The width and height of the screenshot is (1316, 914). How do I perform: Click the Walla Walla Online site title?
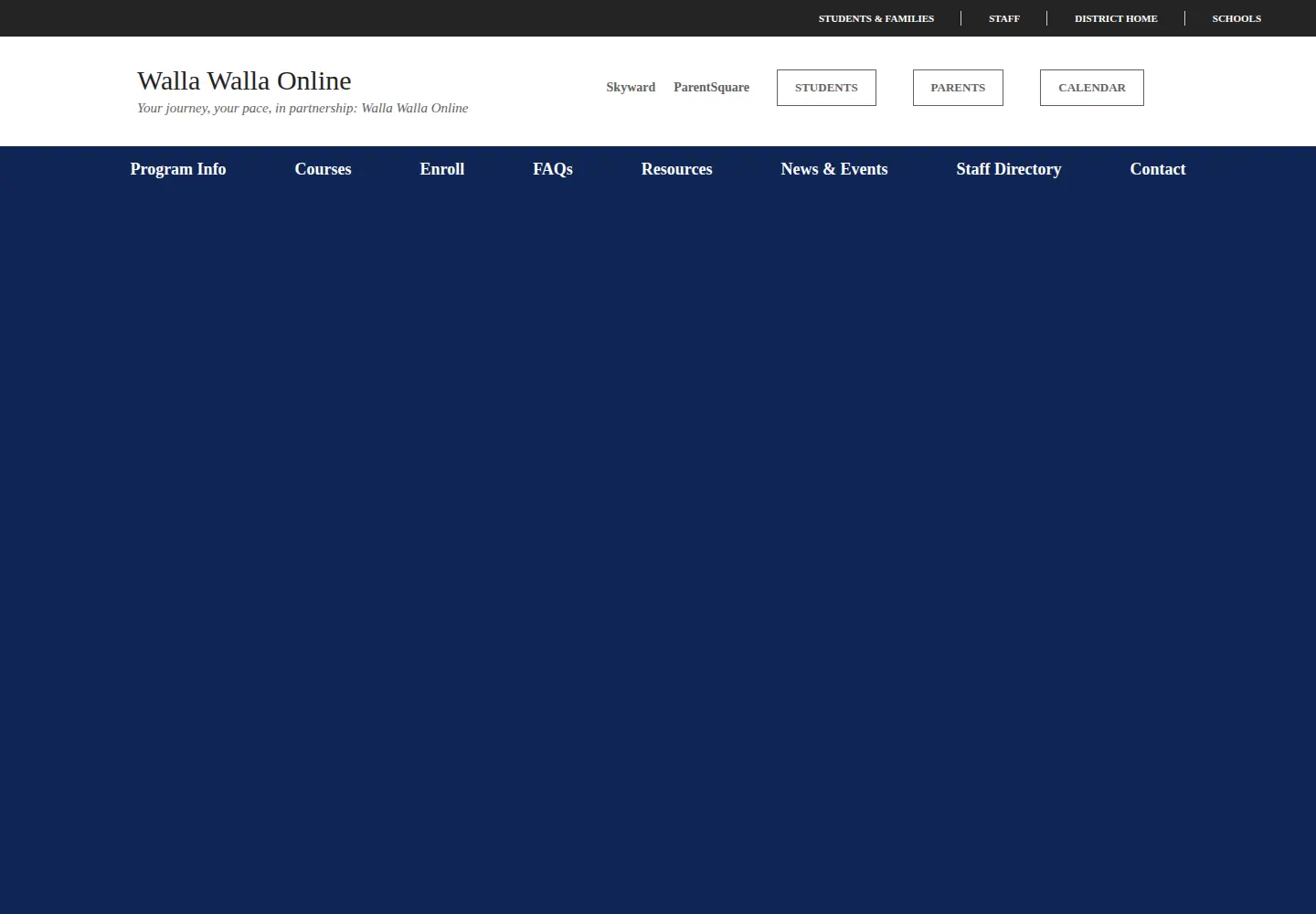244,80
